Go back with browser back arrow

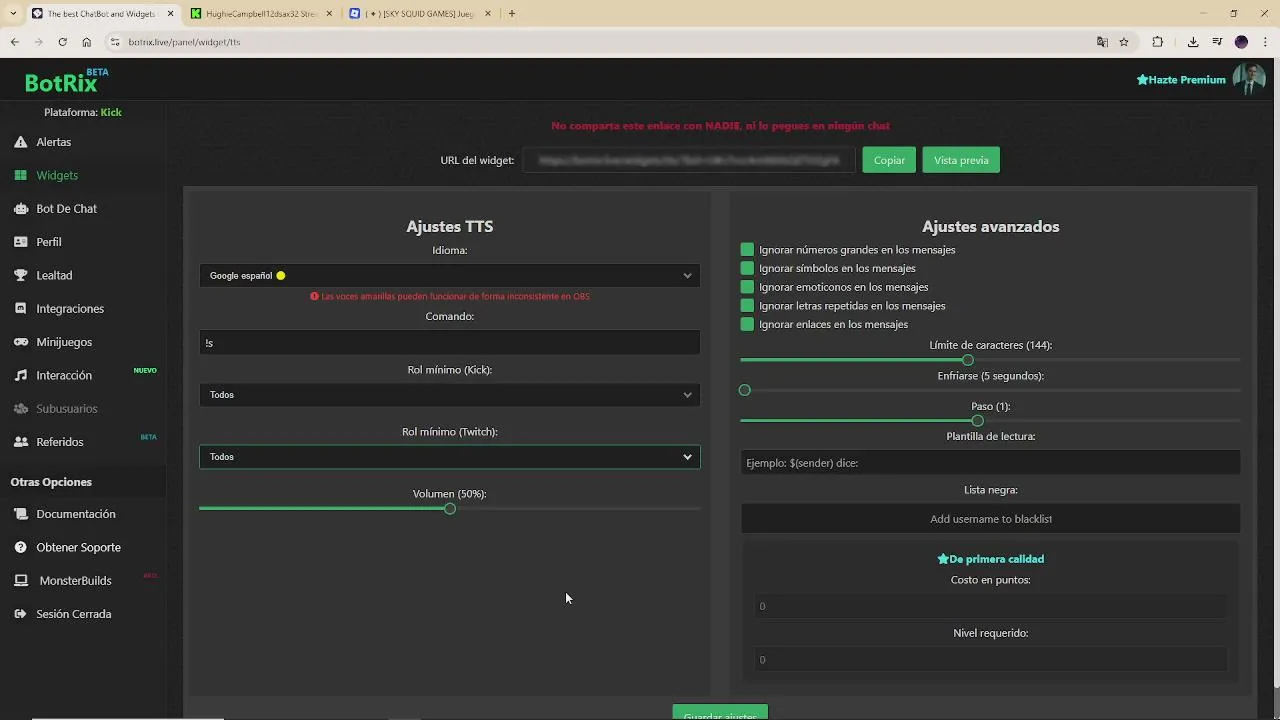tap(14, 42)
